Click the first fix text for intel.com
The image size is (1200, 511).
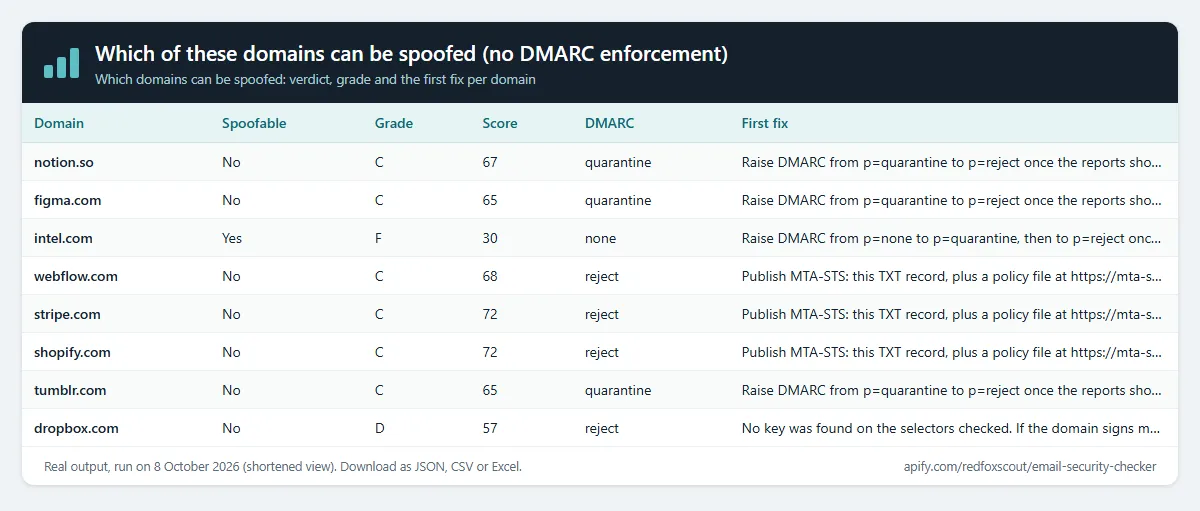coord(952,238)
